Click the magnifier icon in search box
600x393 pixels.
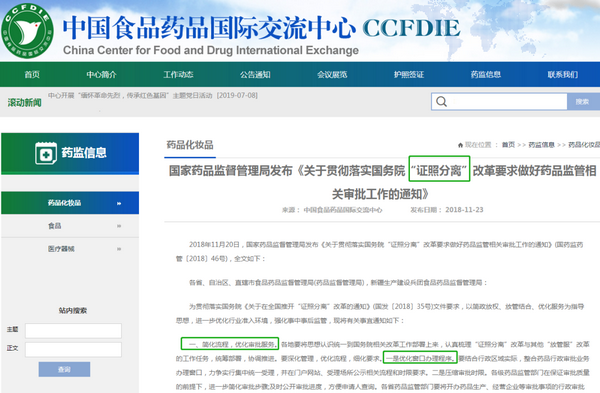point(441,101)
